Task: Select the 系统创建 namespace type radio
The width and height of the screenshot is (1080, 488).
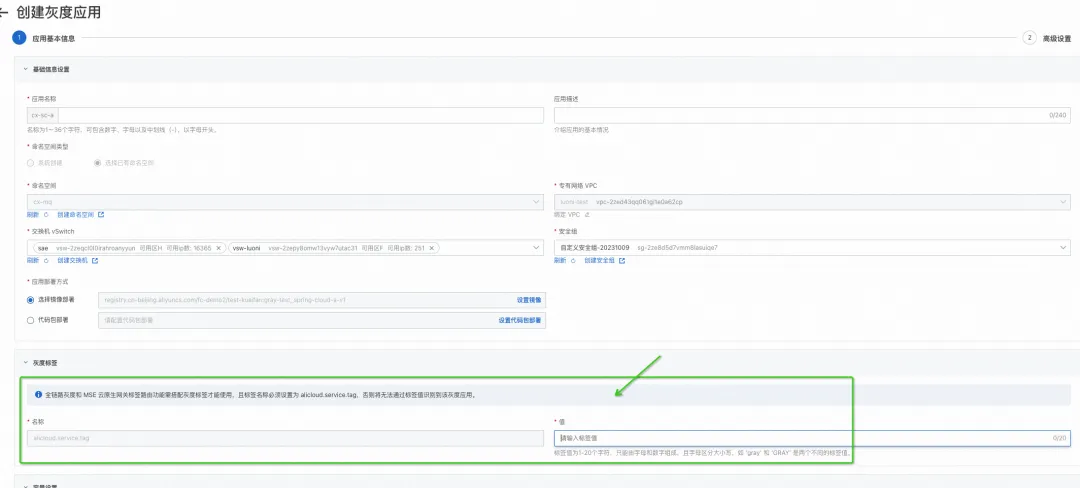Action: pos(30,163)
